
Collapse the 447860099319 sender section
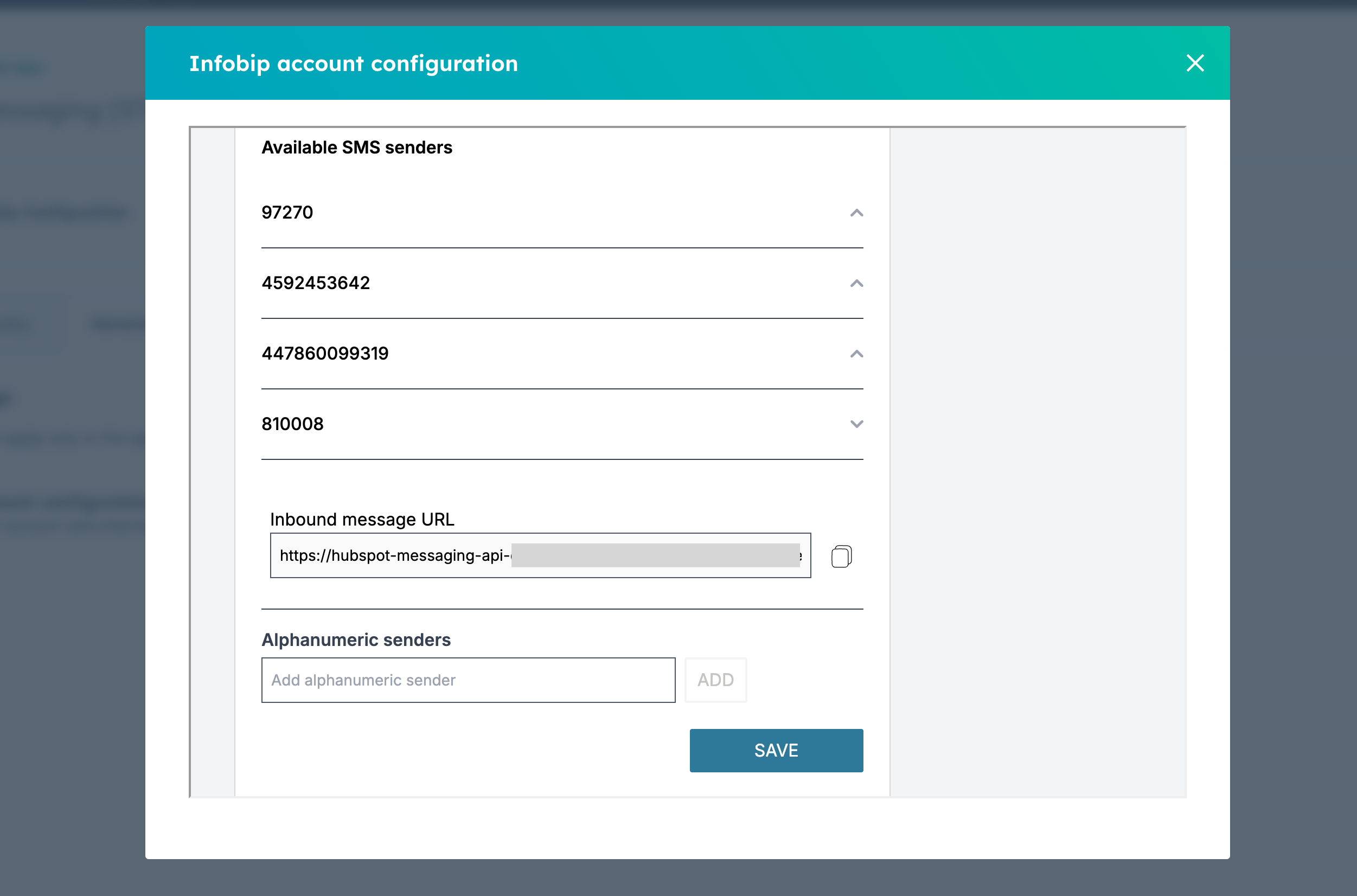[x=856, y=354]
